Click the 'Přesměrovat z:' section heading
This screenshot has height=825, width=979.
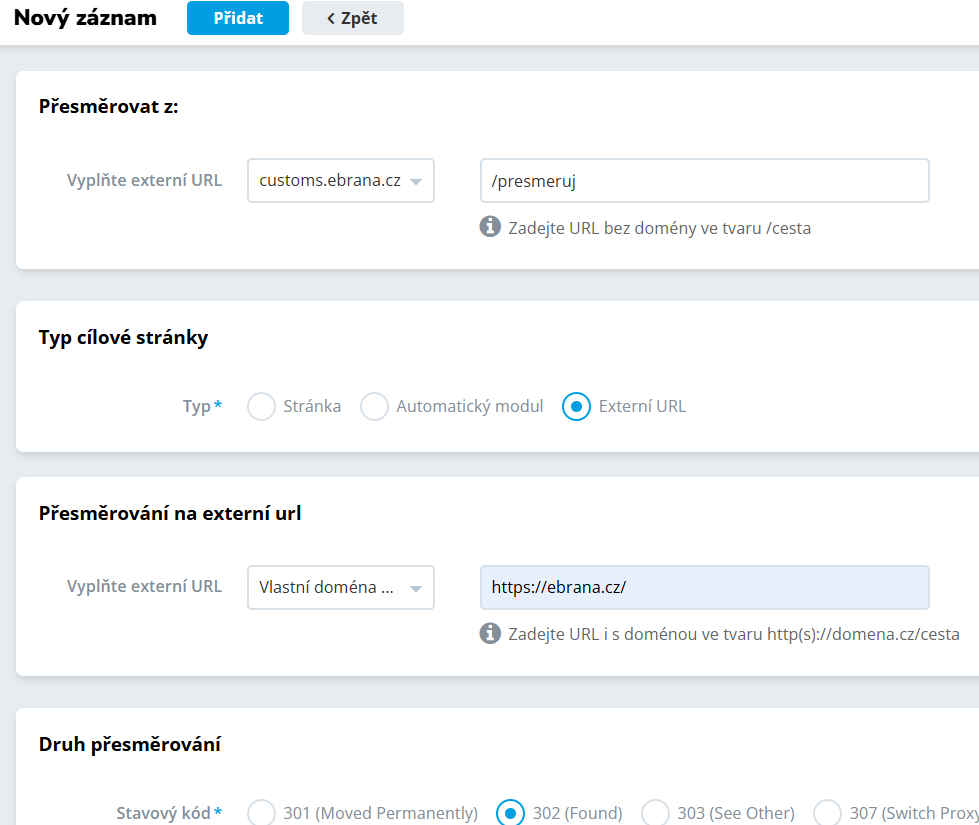pos(108,107)
